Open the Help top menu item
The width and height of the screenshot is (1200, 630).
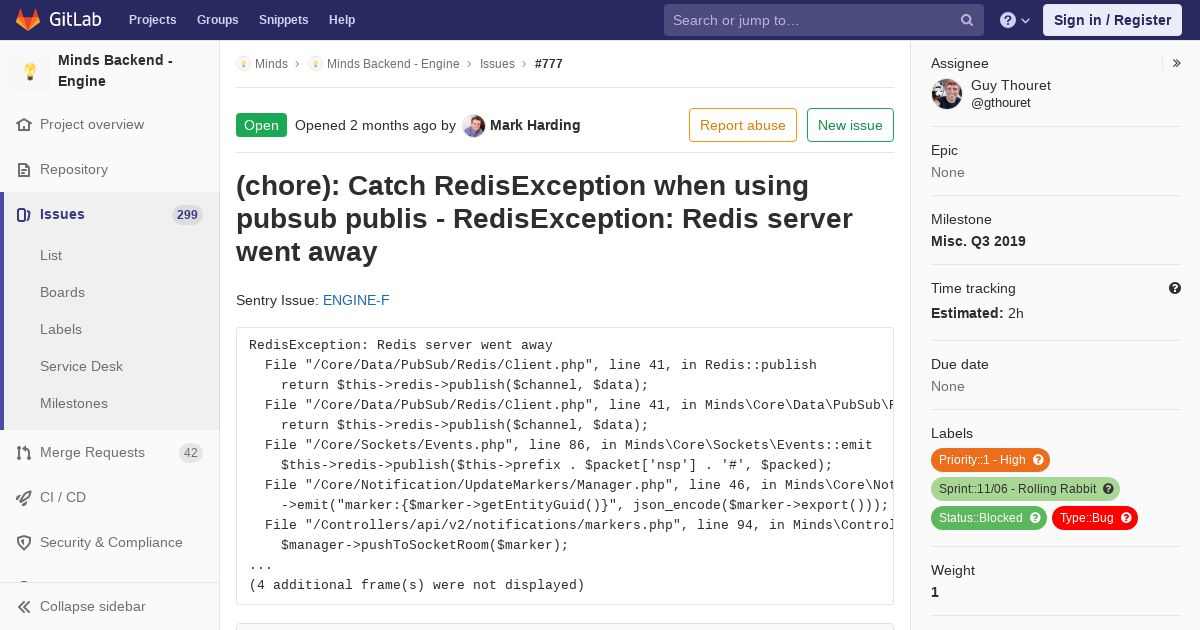(342, 20)
